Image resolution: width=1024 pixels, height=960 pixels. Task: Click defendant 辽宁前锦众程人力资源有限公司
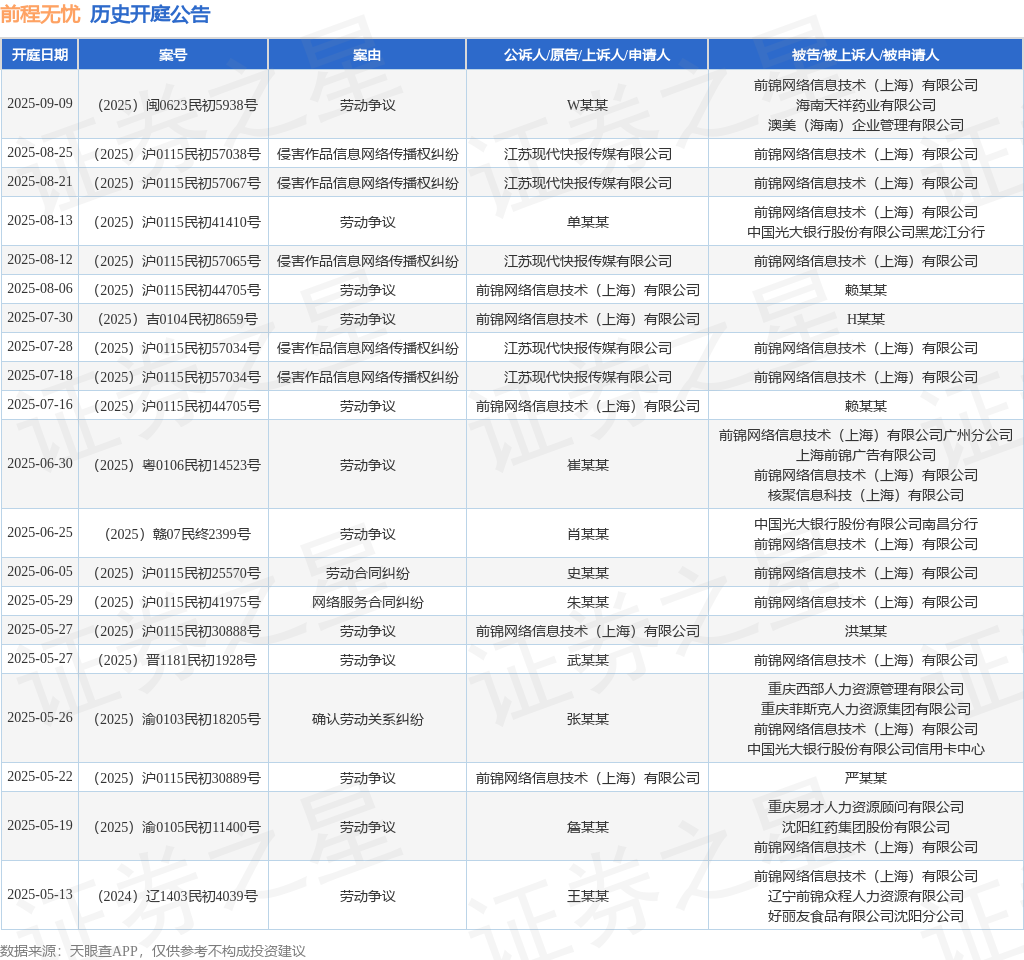tap(865, 896)
